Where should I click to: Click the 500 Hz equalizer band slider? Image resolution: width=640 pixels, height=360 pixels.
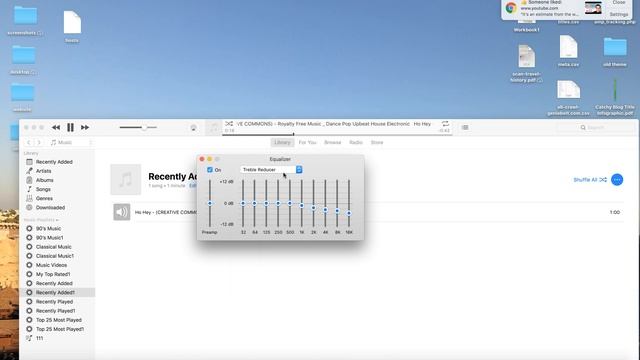[x=290, y=203]
